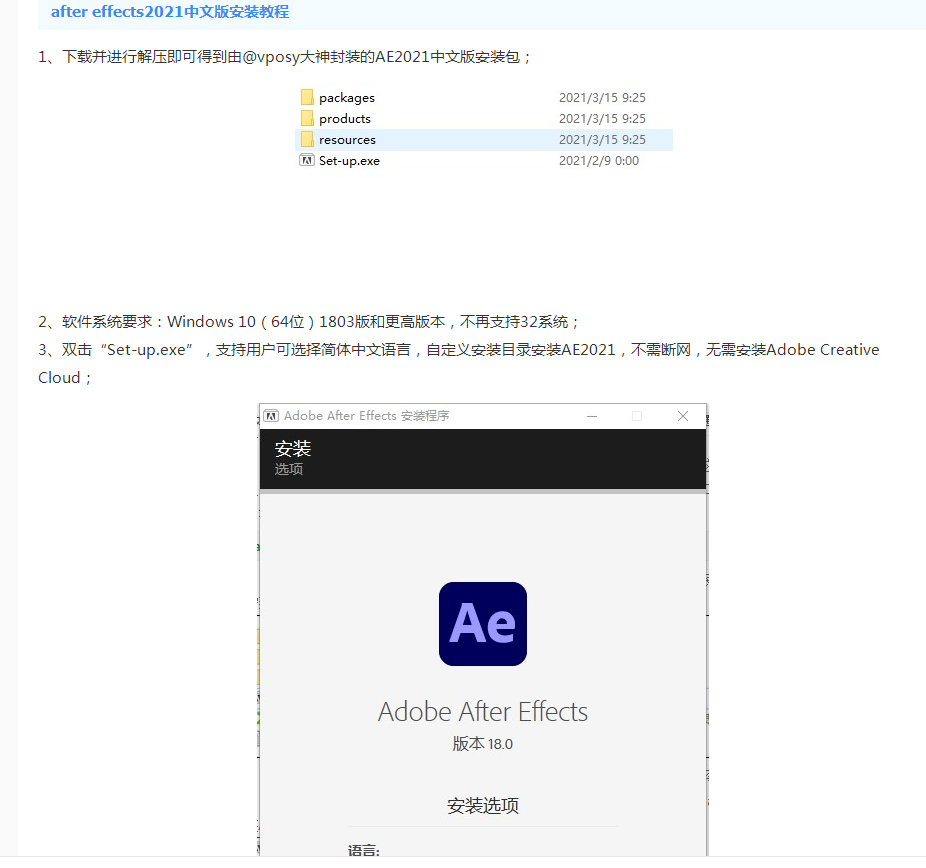Click the Set-up.exe Adobe file icon
The width and height of the screenshot is (926, 868).
[x=307, y=160]
